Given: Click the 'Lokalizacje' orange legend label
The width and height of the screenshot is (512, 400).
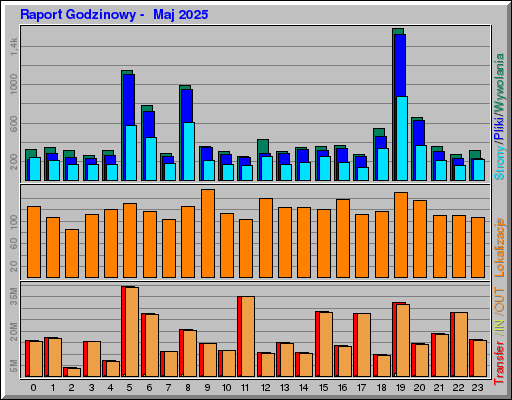Looking at the screenshot, I should tap(499, 247).
